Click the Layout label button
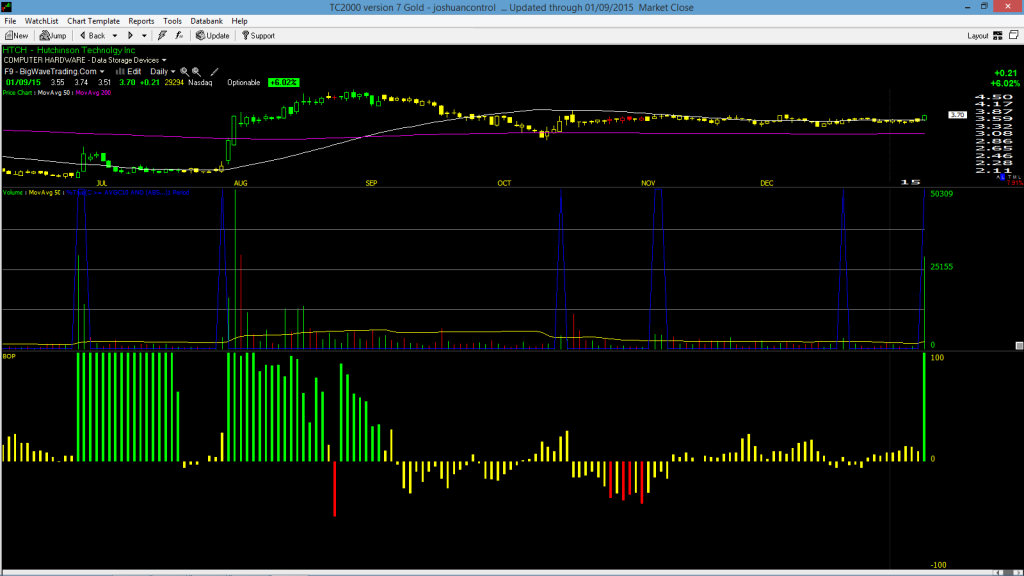This screenshot has width=1024, height=576. click(x=978, y=36)
